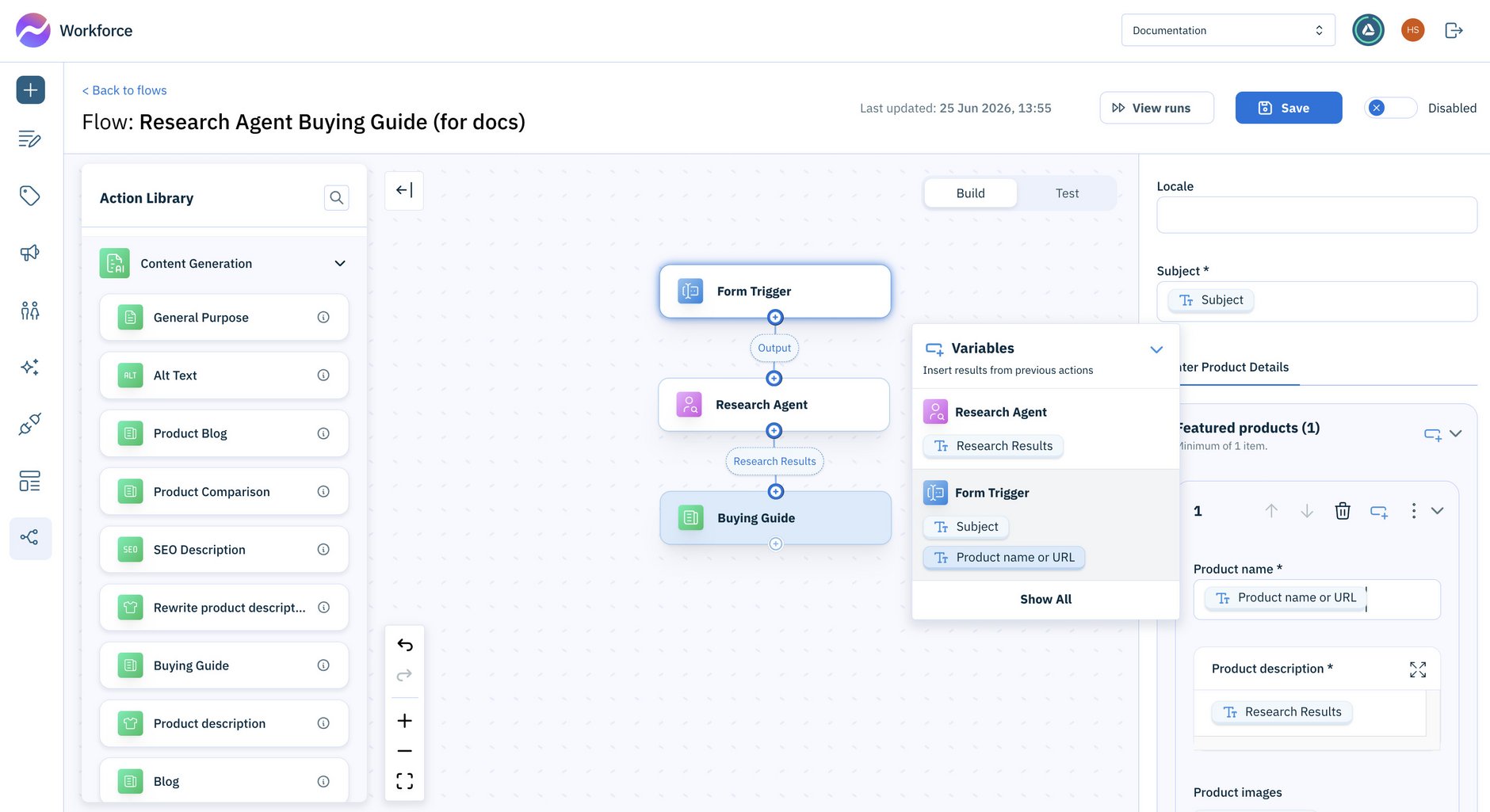1490x812 pixels.
Task: Open the flows icon in sidebar
Action: [30, 538]
